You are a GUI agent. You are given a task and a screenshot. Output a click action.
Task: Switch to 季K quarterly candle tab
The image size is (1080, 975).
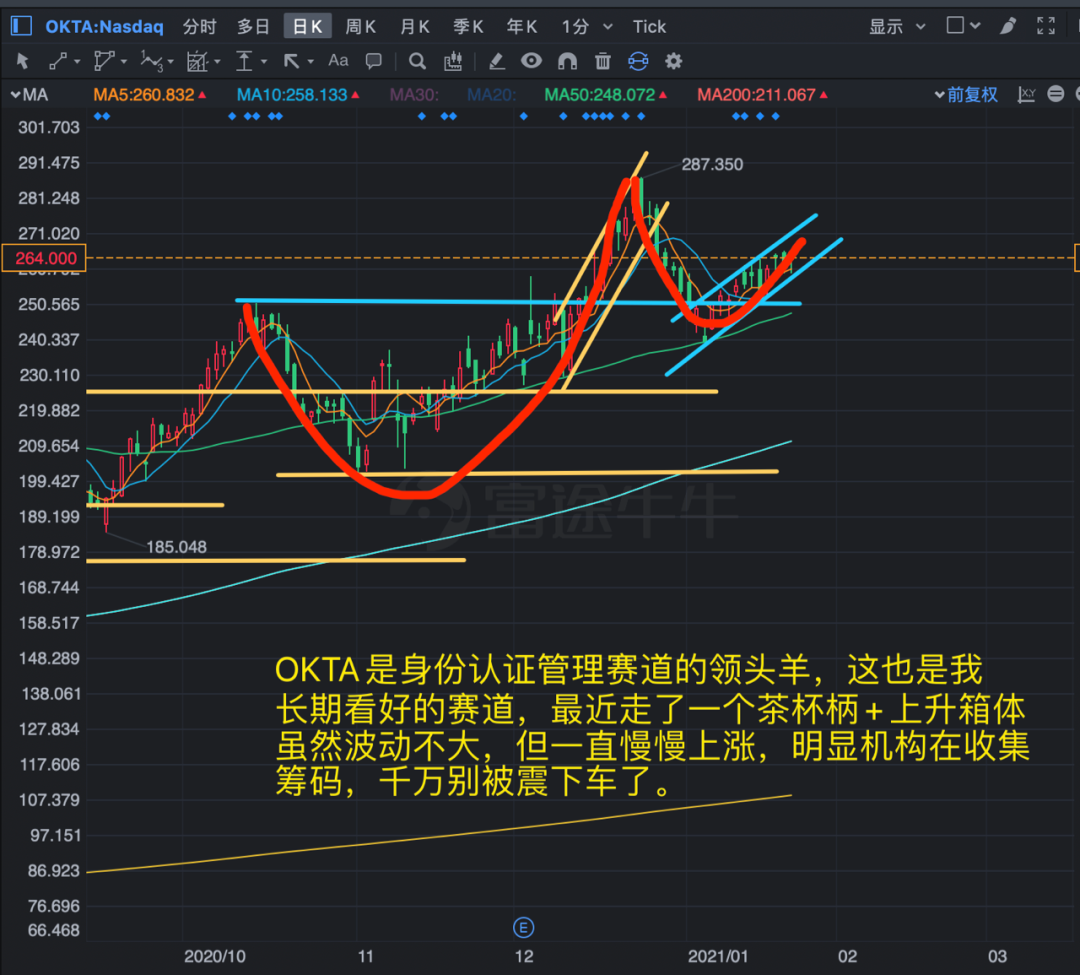pyautogui.click(x=468, y=27)
